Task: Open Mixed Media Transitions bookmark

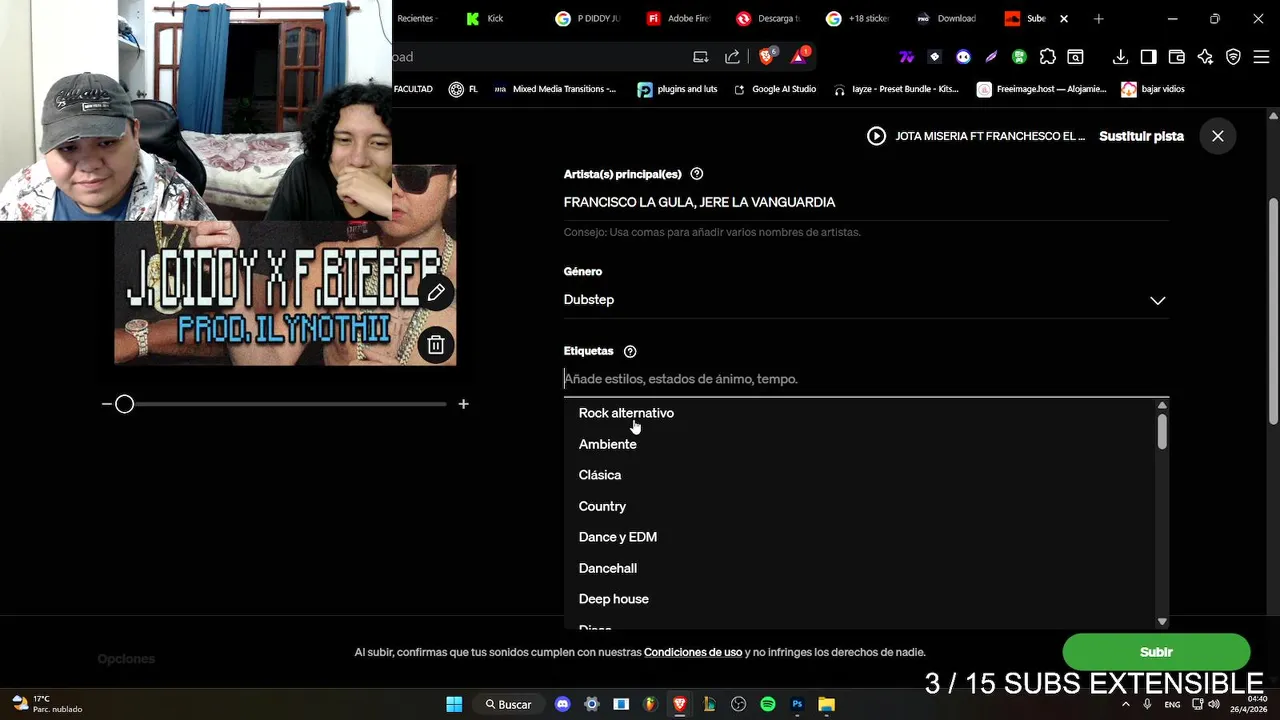Action: 555,89
